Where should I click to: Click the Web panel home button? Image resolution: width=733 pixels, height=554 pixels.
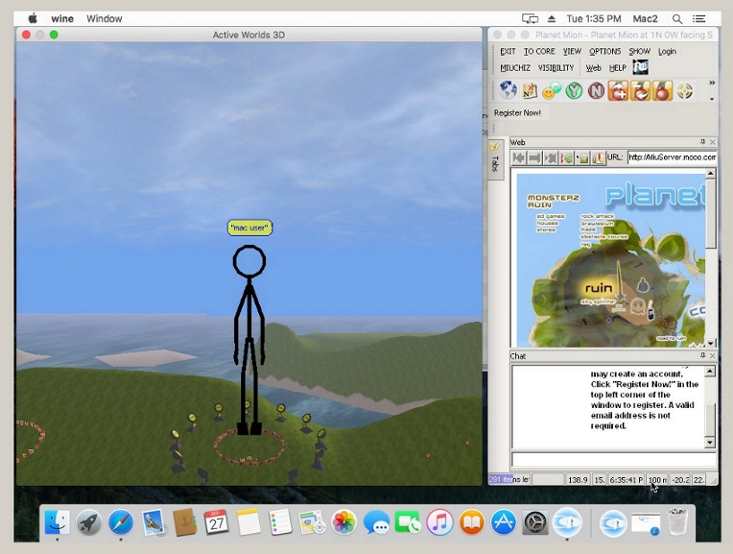tap(582, 158)
